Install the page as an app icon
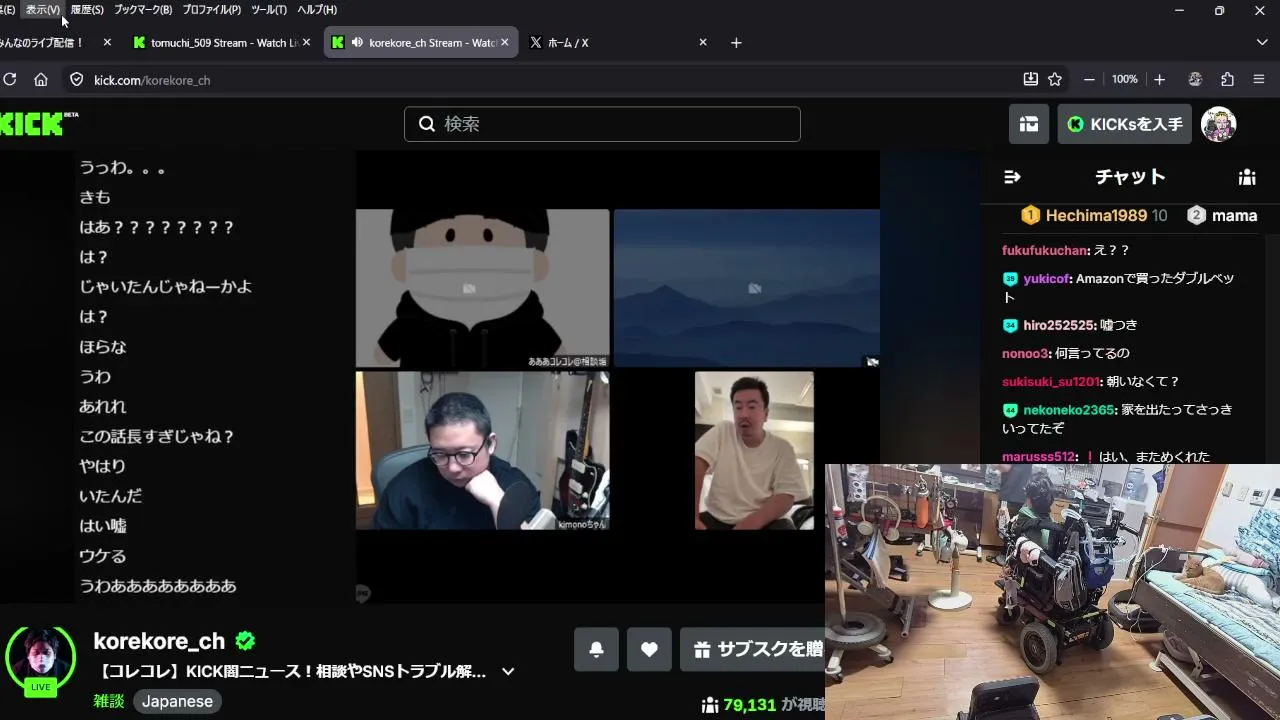Viewport: 1280px width, 720px height. [1030, 79]
